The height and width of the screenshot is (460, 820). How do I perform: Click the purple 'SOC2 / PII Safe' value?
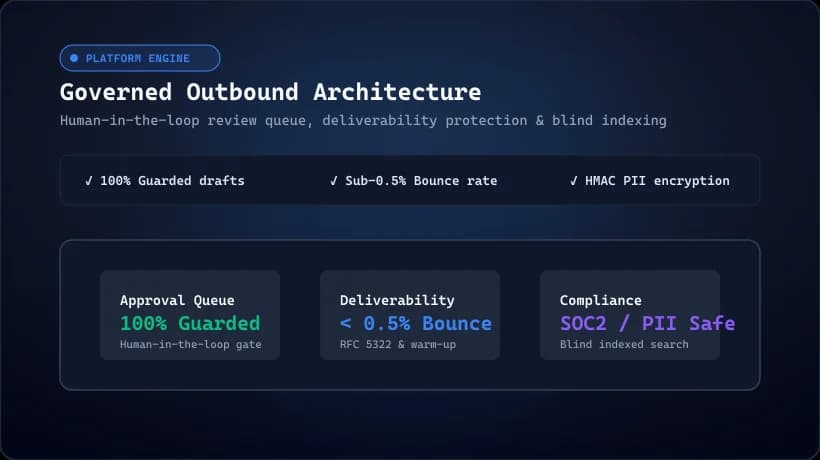pos(647,324)
